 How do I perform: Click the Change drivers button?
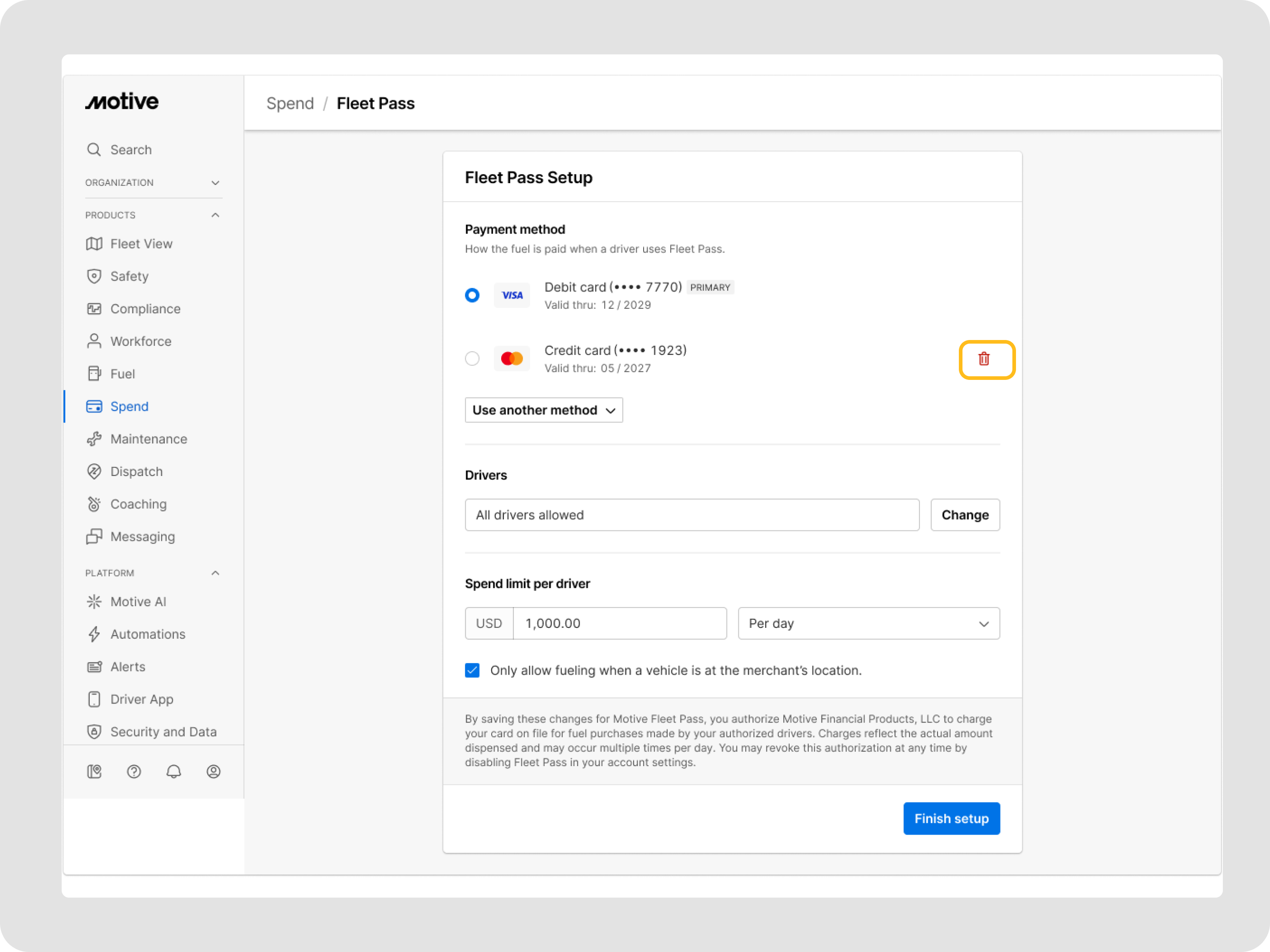tap(965, 515)
